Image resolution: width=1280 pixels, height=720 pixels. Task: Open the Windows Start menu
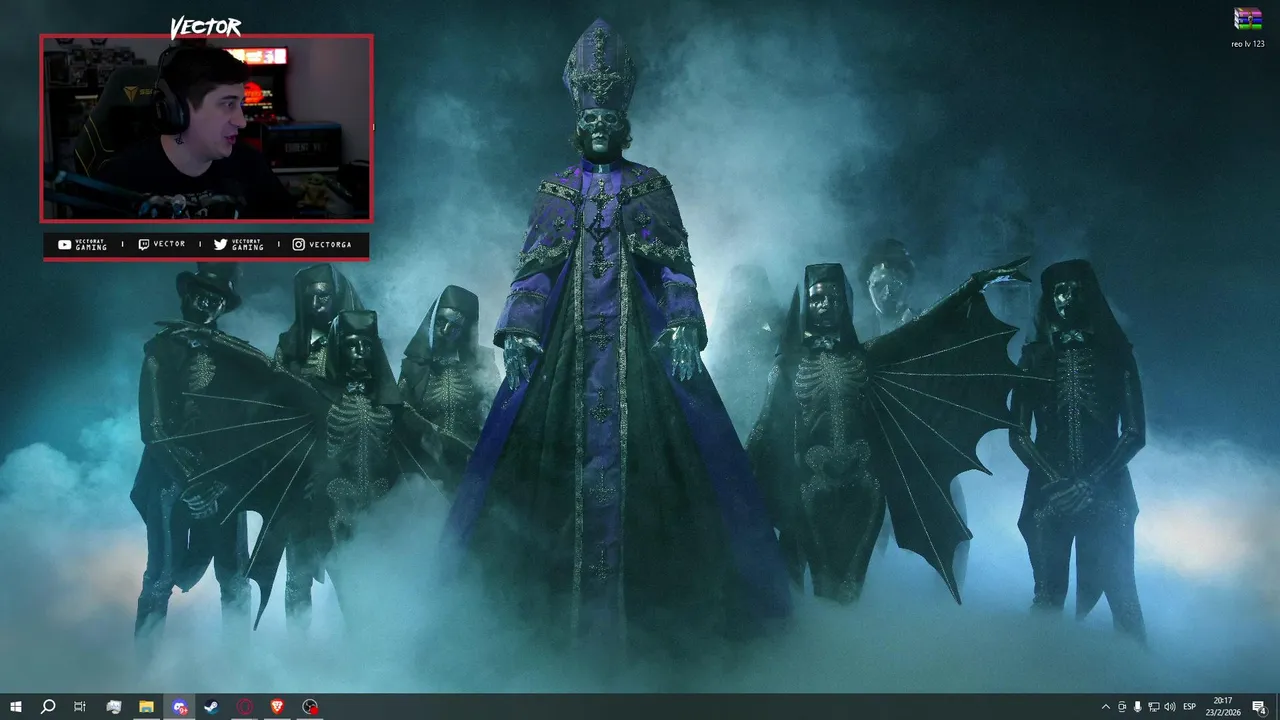[16, 707]
